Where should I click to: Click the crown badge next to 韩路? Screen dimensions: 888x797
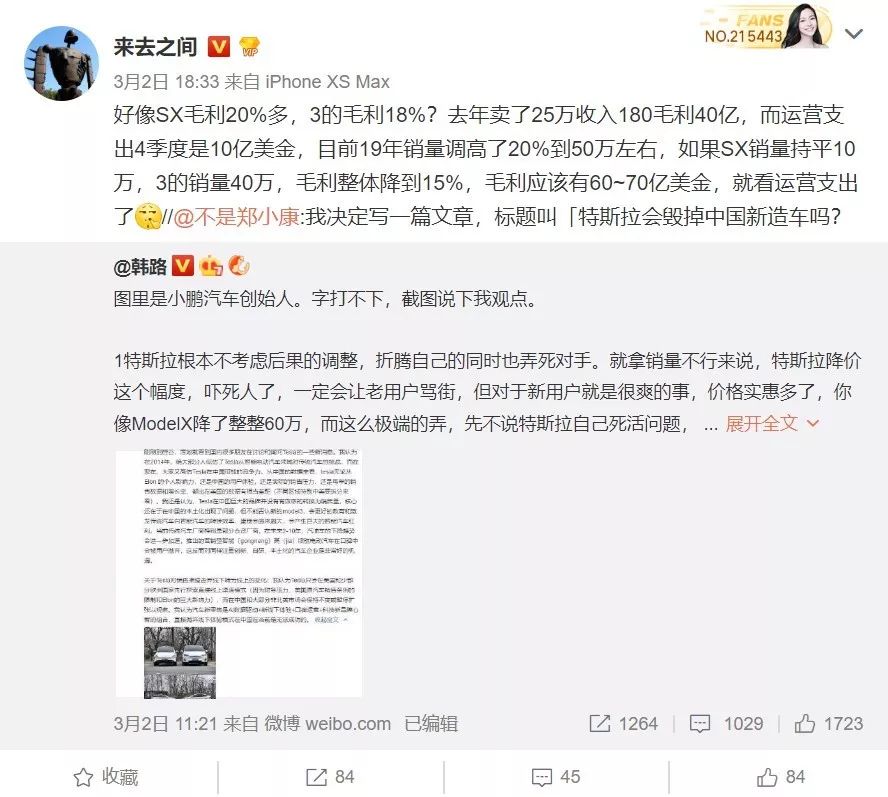[x=211, y=266]
